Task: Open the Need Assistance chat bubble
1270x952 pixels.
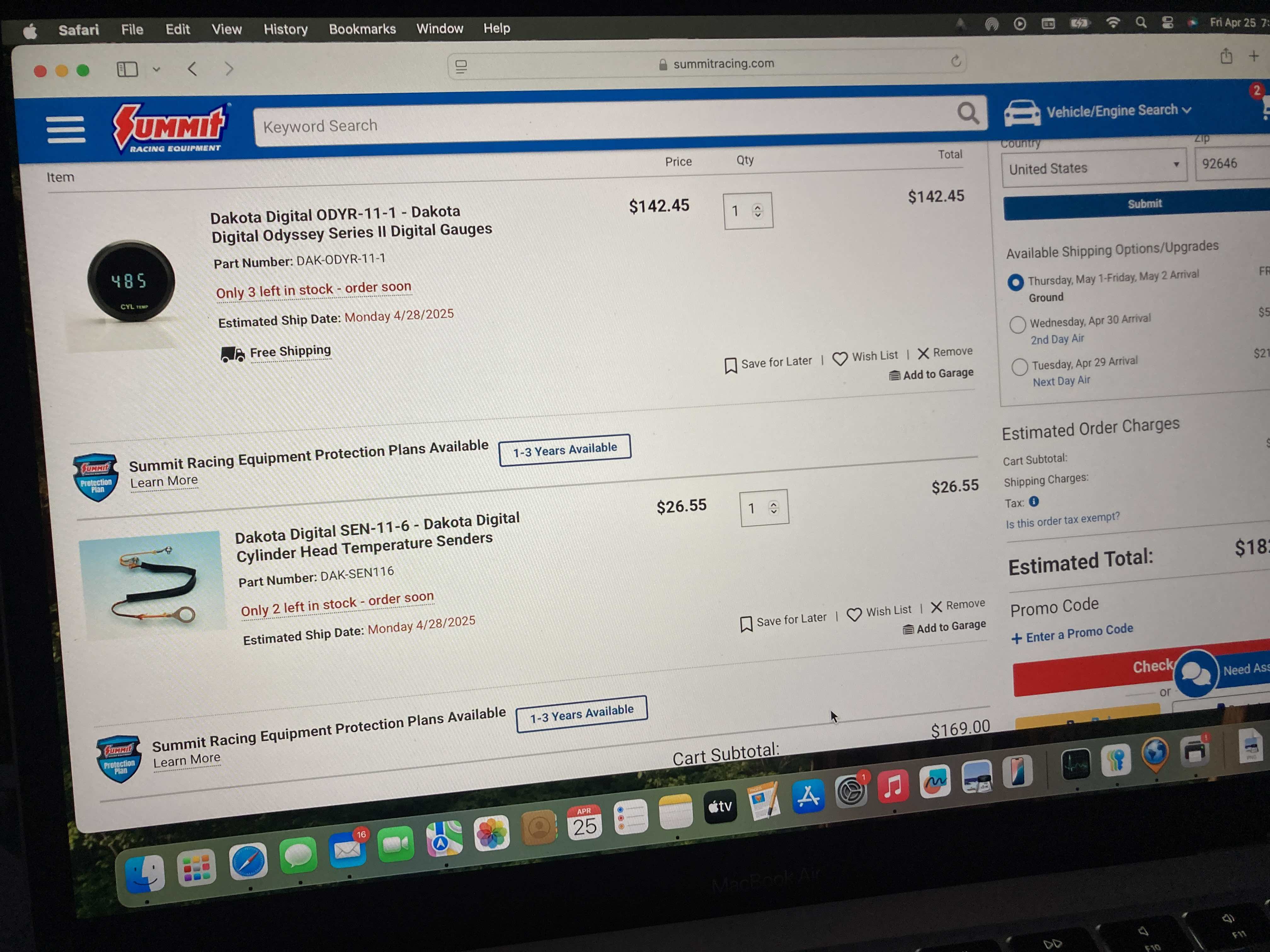Action: click(1195, 672)
